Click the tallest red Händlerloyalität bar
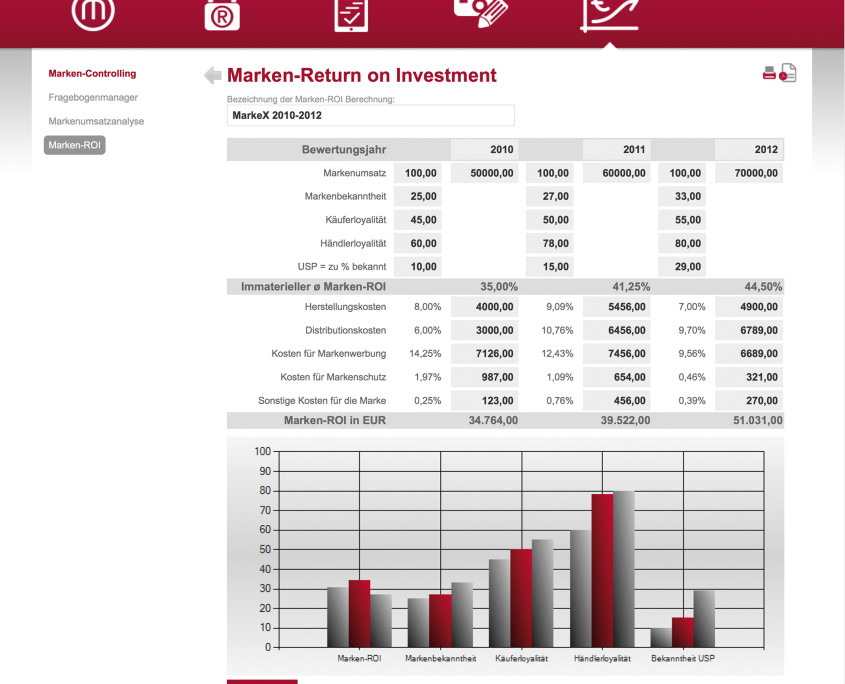The width and height of the screenshot is (845, 684). click(602, 571)
